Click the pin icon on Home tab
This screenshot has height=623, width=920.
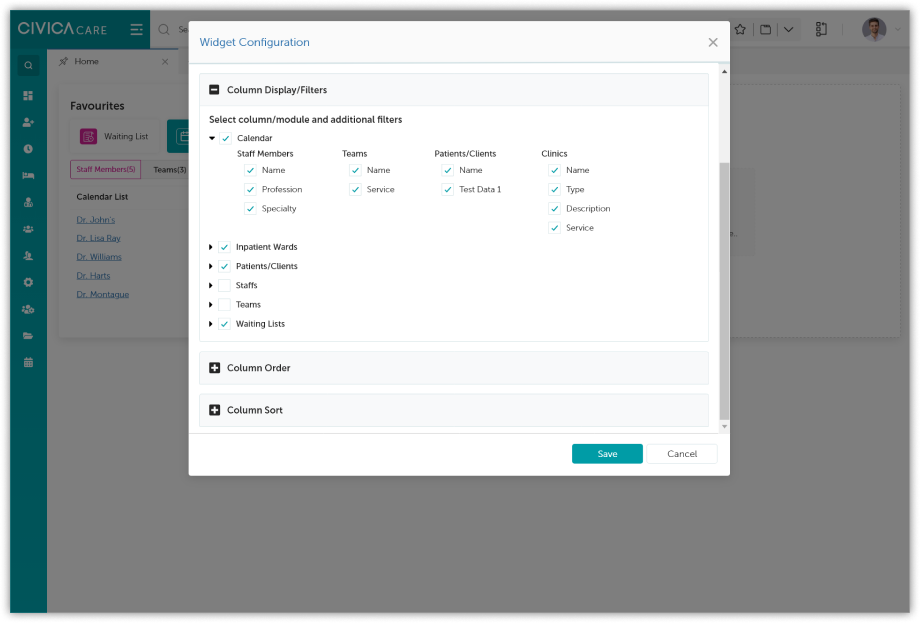[x=63, y=62]
